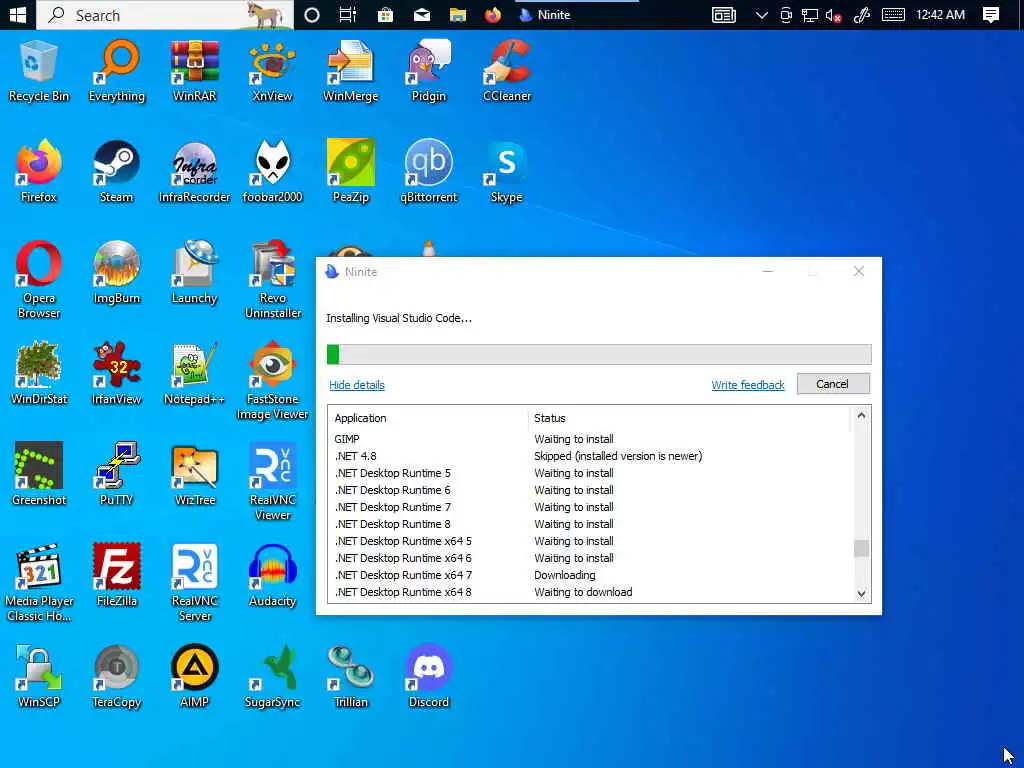
Task: Select the Opera Browser desktop icon
Action: click(x=39, y=280)
